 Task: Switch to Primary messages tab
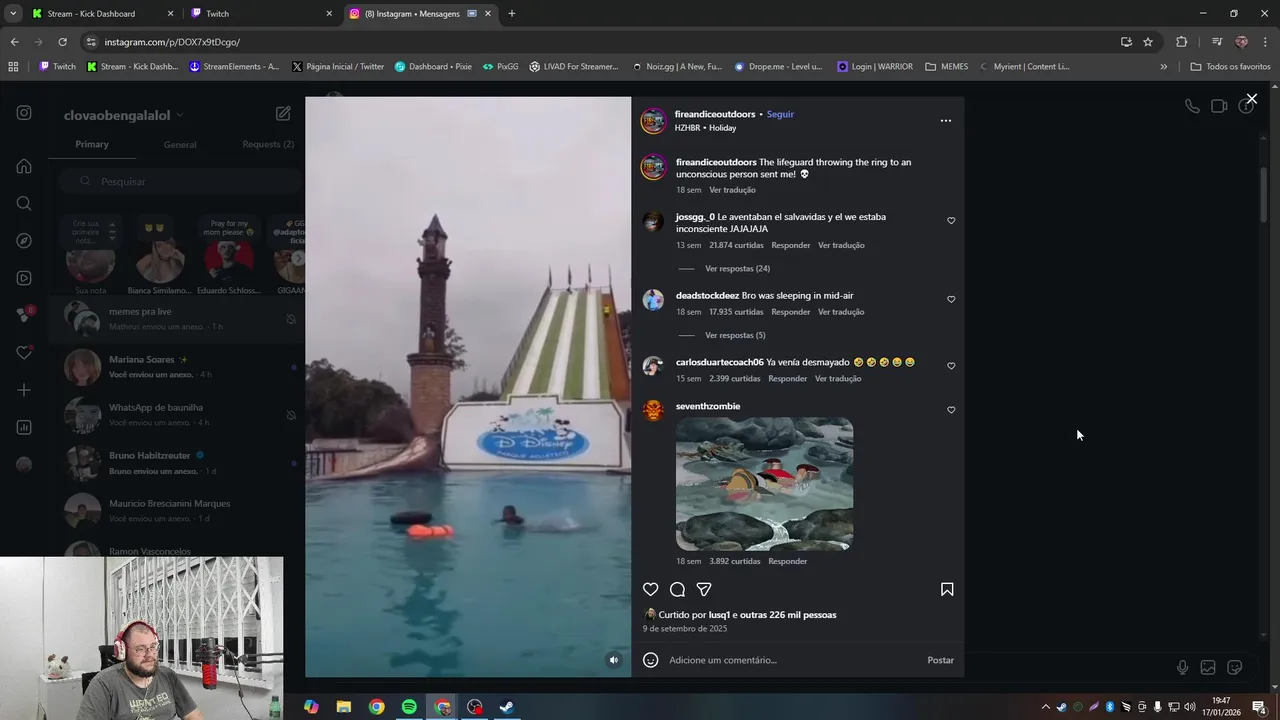click(92, 144)
